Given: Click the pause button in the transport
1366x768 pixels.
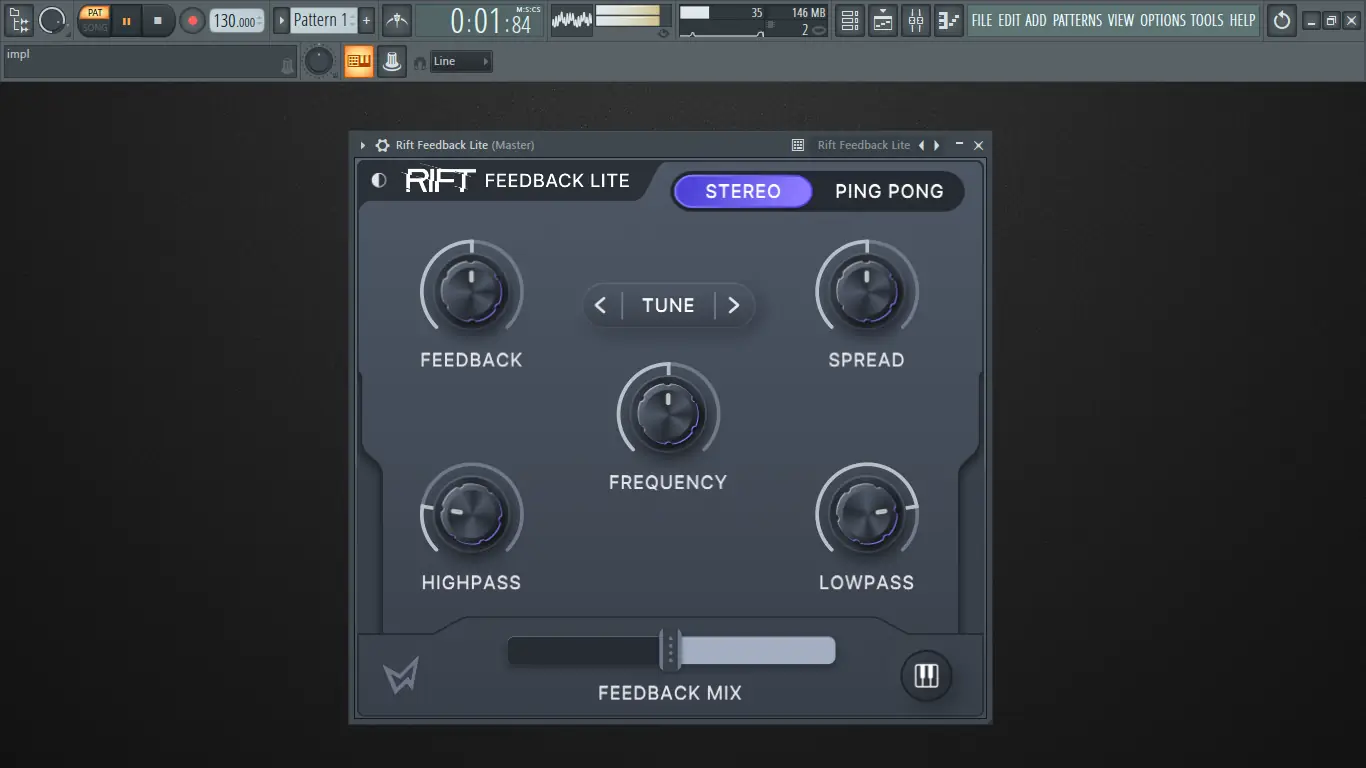Looking at the screenshot, I should (125, 20).
